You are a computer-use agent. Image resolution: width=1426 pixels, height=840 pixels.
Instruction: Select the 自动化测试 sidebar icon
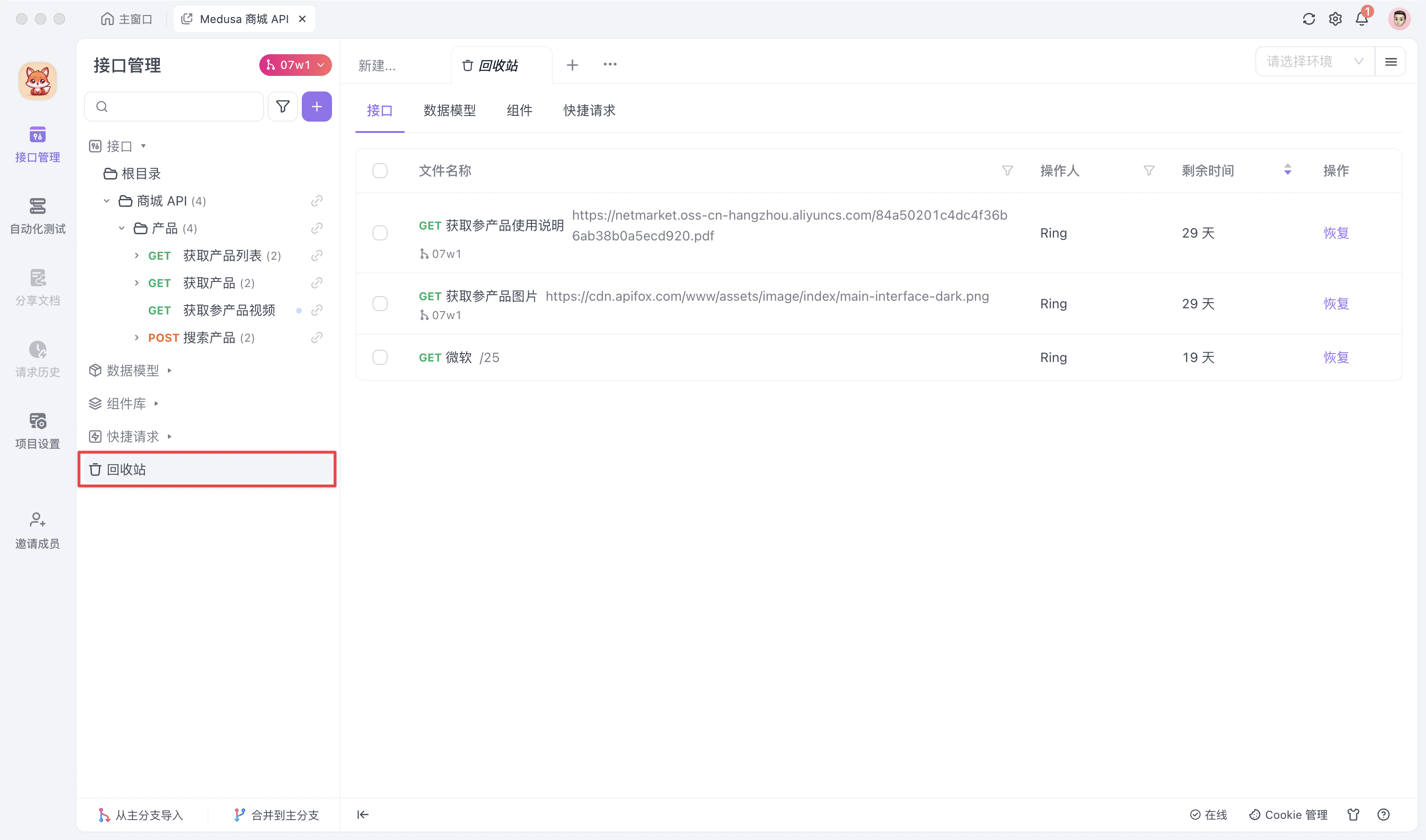tap(37, 215)
